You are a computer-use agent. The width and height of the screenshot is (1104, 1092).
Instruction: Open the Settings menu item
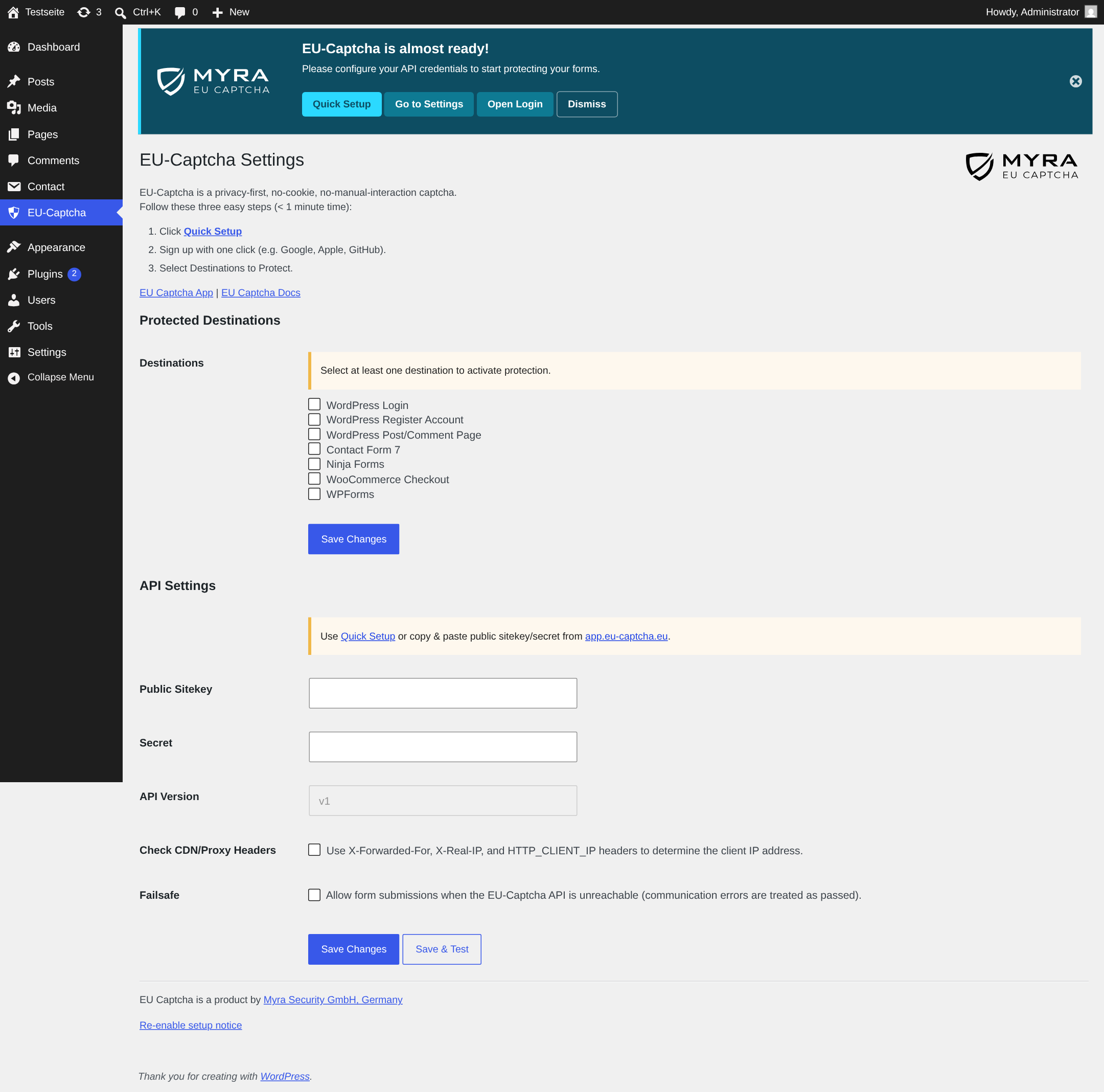[61, 353]
